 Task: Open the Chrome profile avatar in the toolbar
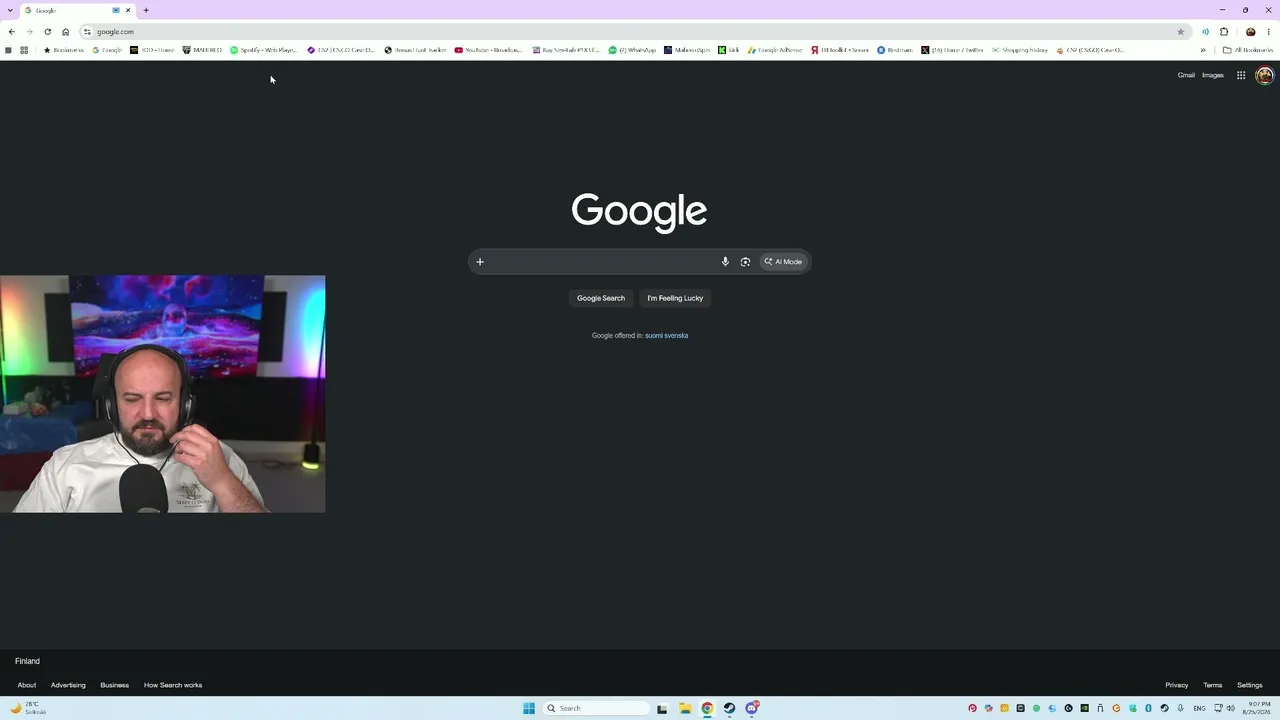1250,32
